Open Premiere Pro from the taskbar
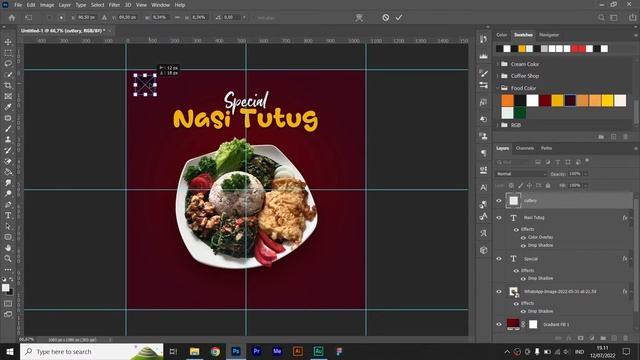The width and height of the screenshot is (640, 360). pos(257,351)
